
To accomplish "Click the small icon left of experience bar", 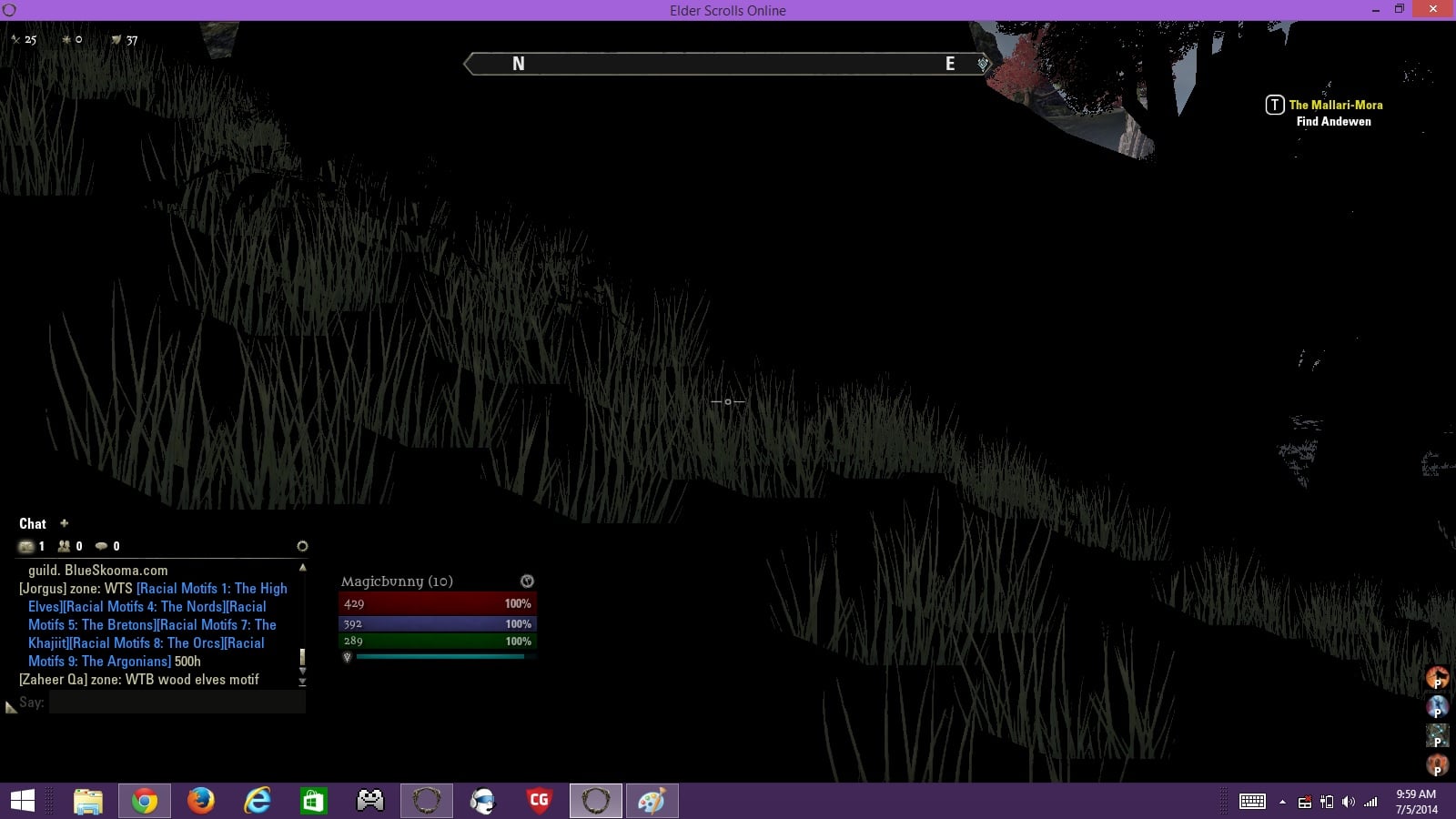I will pyautogui.click(x=347, y=657).
